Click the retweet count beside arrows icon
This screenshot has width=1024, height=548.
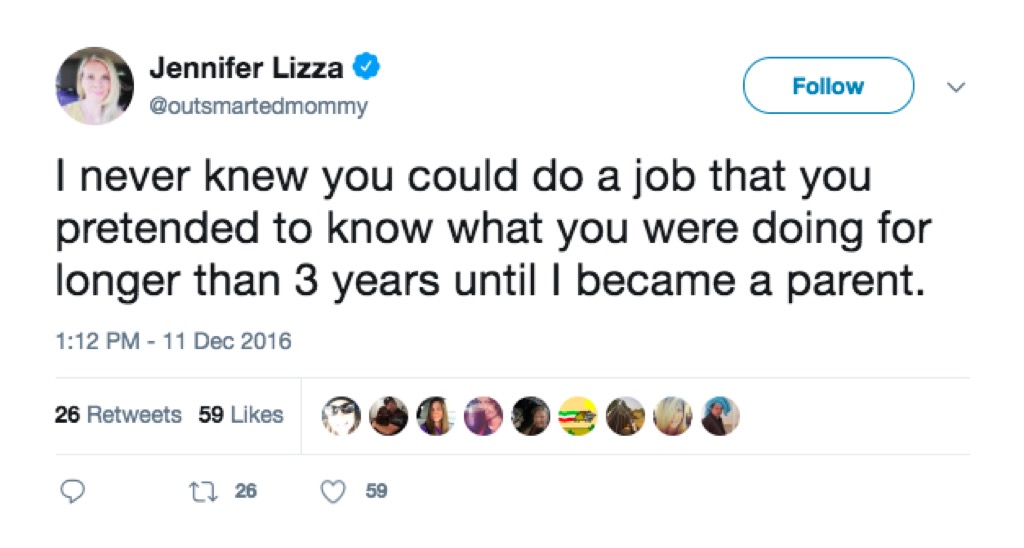245,491
